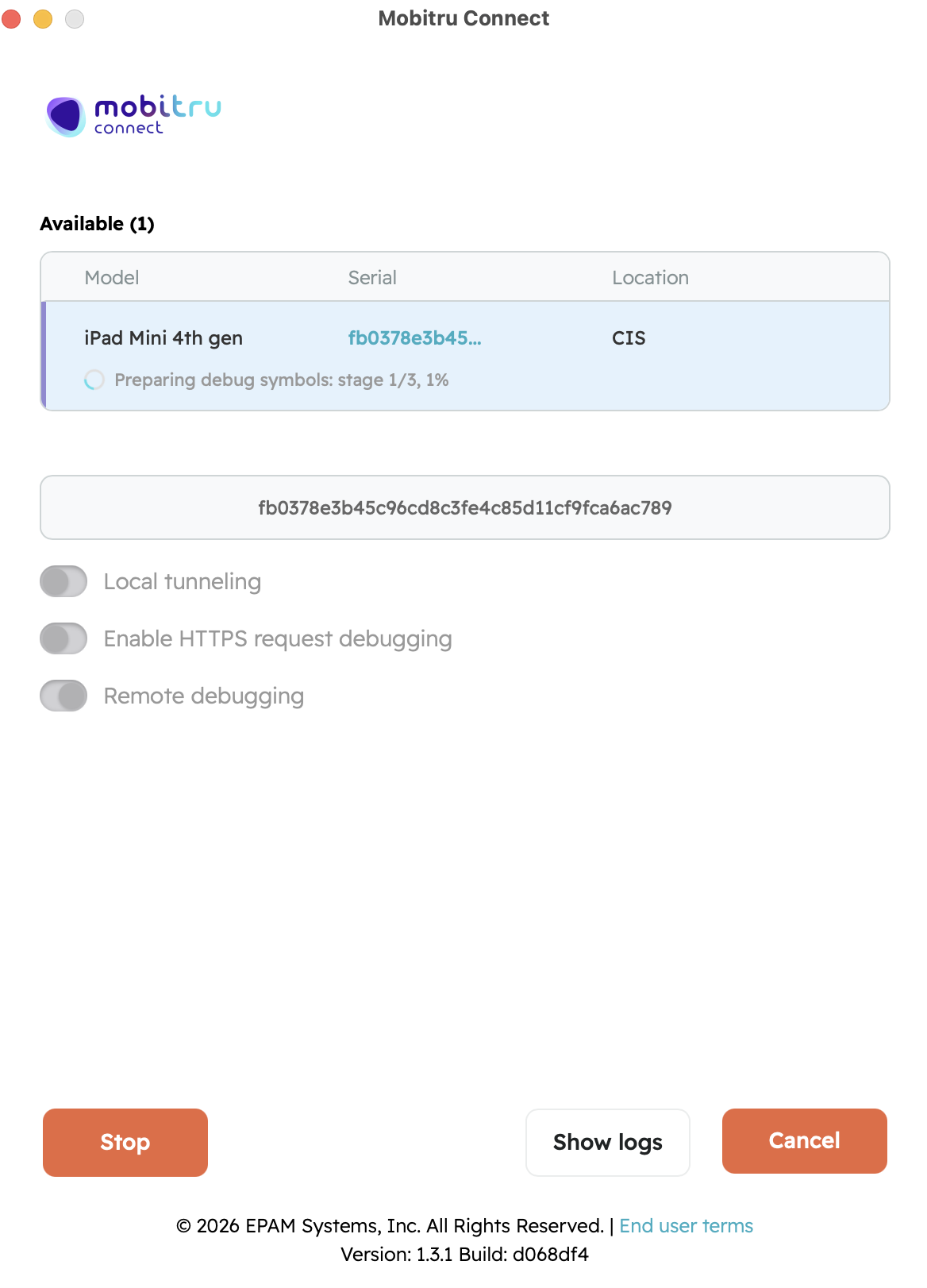This screenshot has width=927, height=1288.
Task: Click the Location column header
Action: [650, 278]
